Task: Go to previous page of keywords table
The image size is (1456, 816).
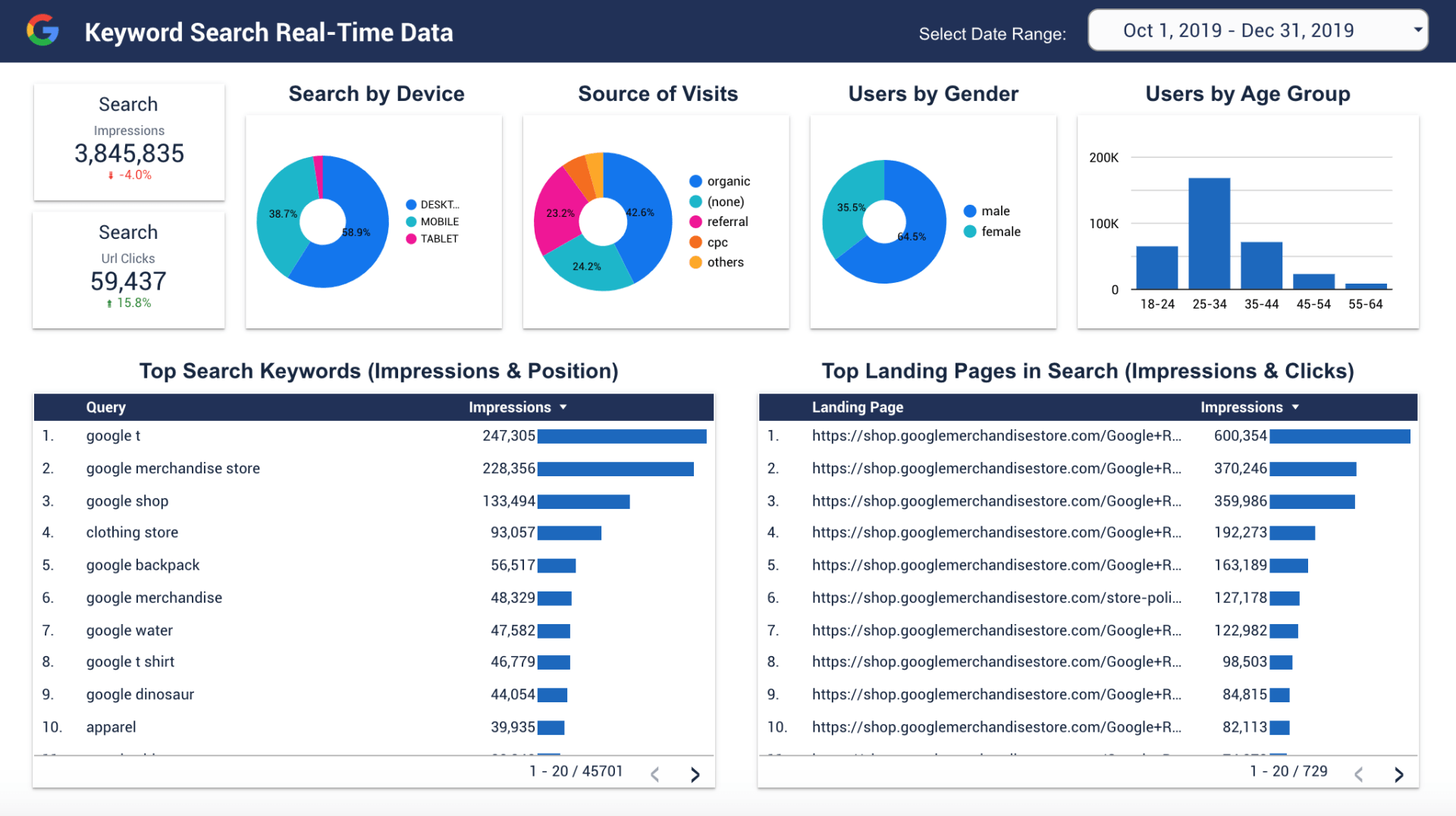Action: click(655, 774)
